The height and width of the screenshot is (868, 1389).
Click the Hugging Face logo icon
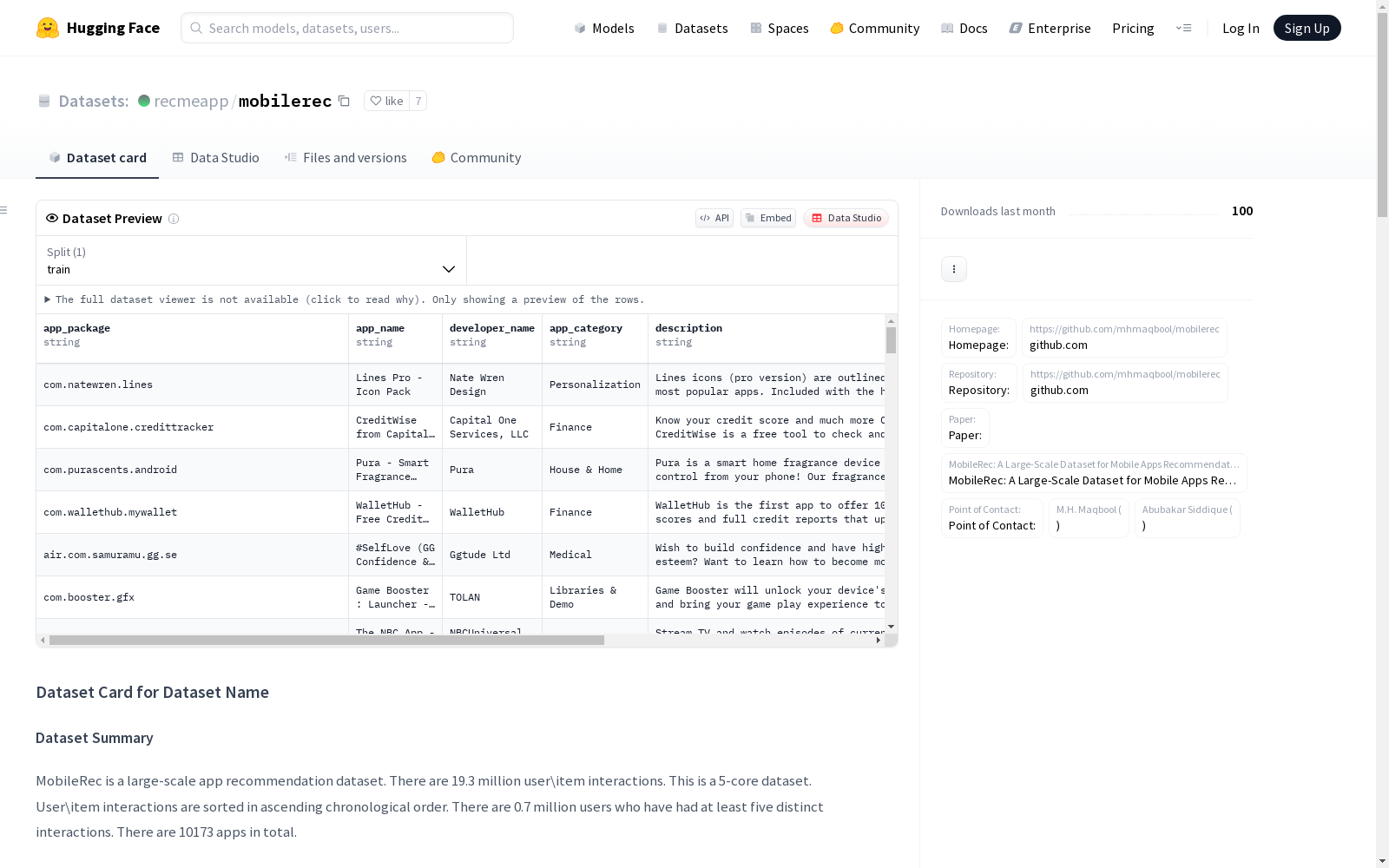(48, 28)
